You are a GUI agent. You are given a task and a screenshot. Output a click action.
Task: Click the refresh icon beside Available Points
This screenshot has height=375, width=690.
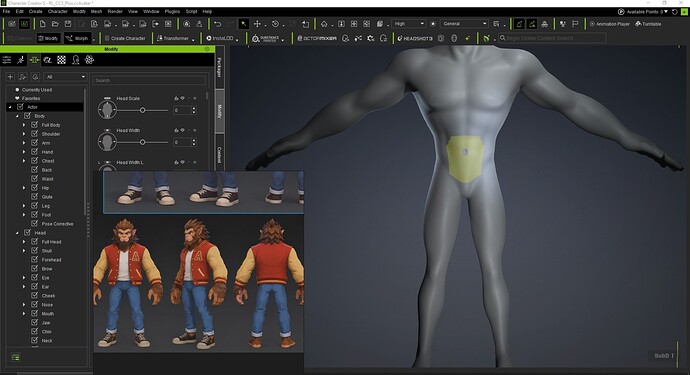click(x=674, y=11)
